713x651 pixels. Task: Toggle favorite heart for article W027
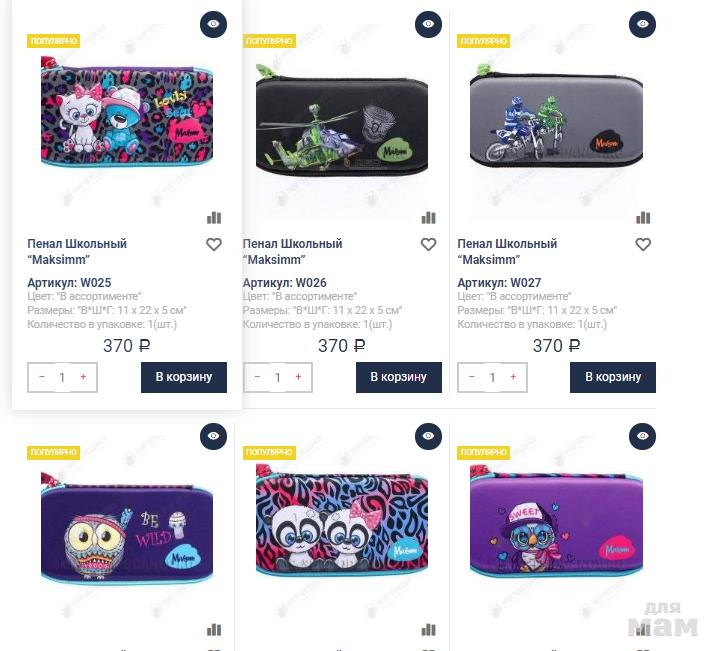pos(643,245)
